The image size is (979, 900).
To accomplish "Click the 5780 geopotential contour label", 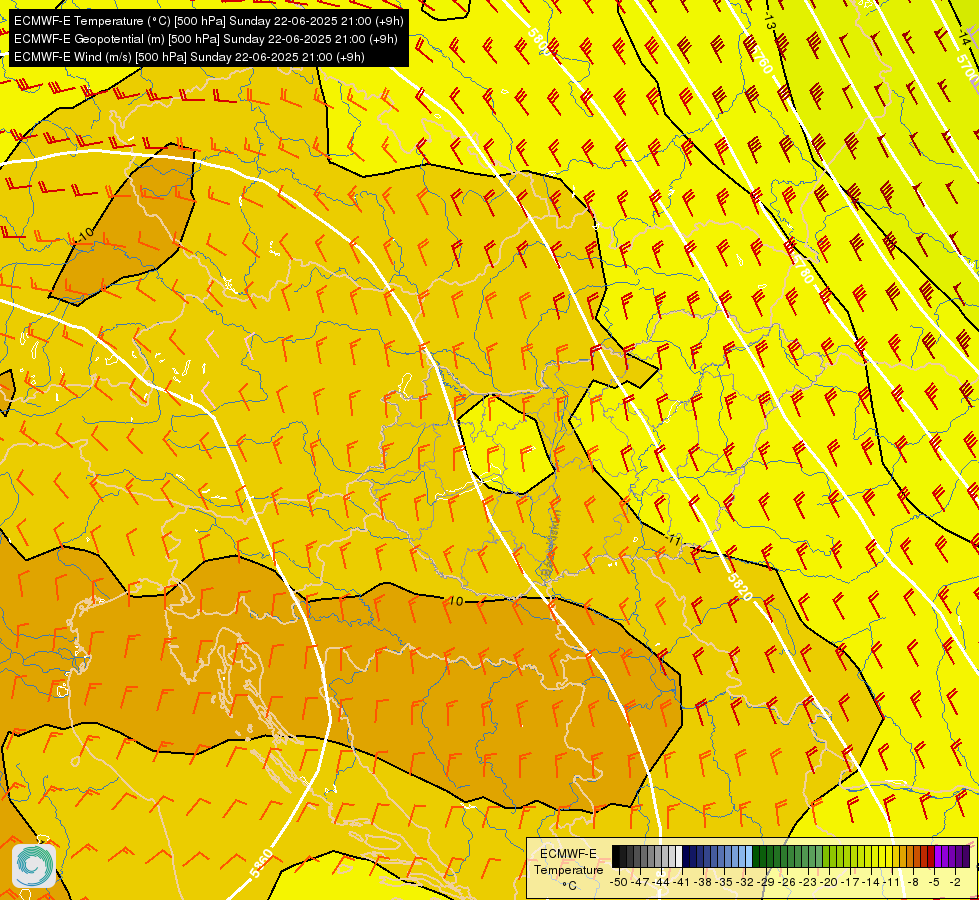I will coord(802,268).
